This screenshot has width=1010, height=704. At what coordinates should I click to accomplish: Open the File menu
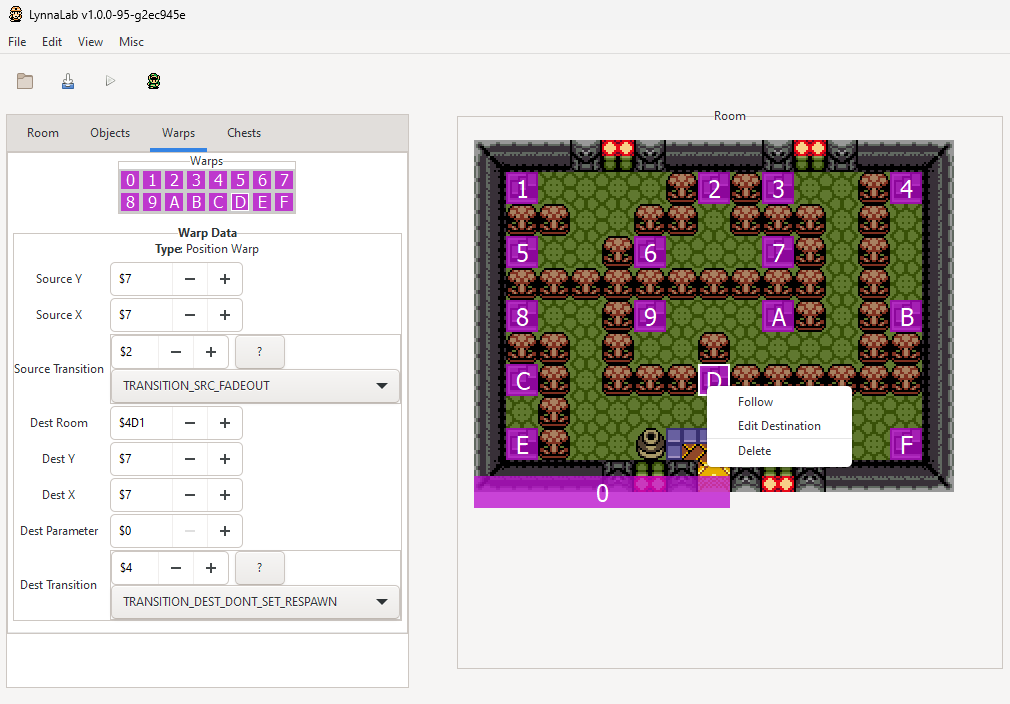17,42
